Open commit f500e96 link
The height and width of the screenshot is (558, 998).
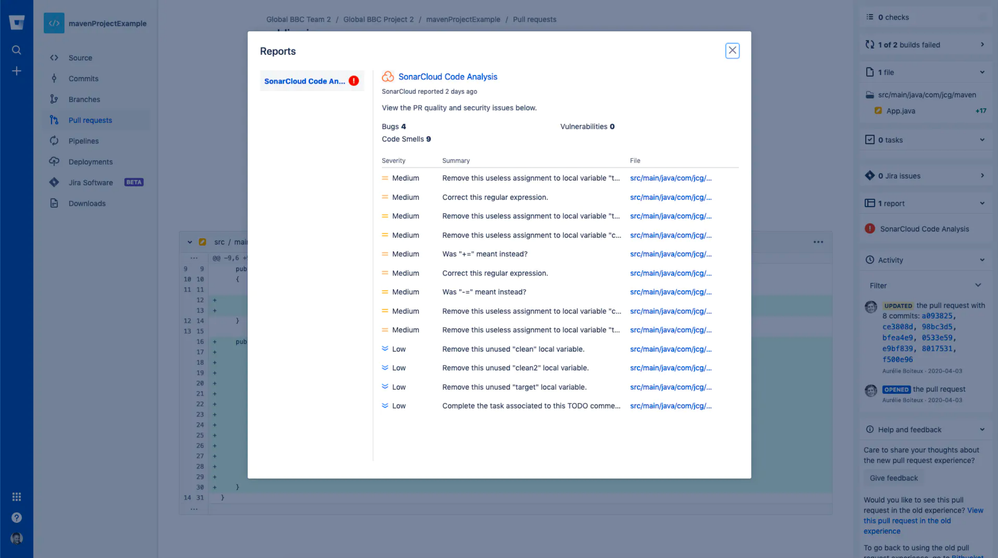point(897,359)
